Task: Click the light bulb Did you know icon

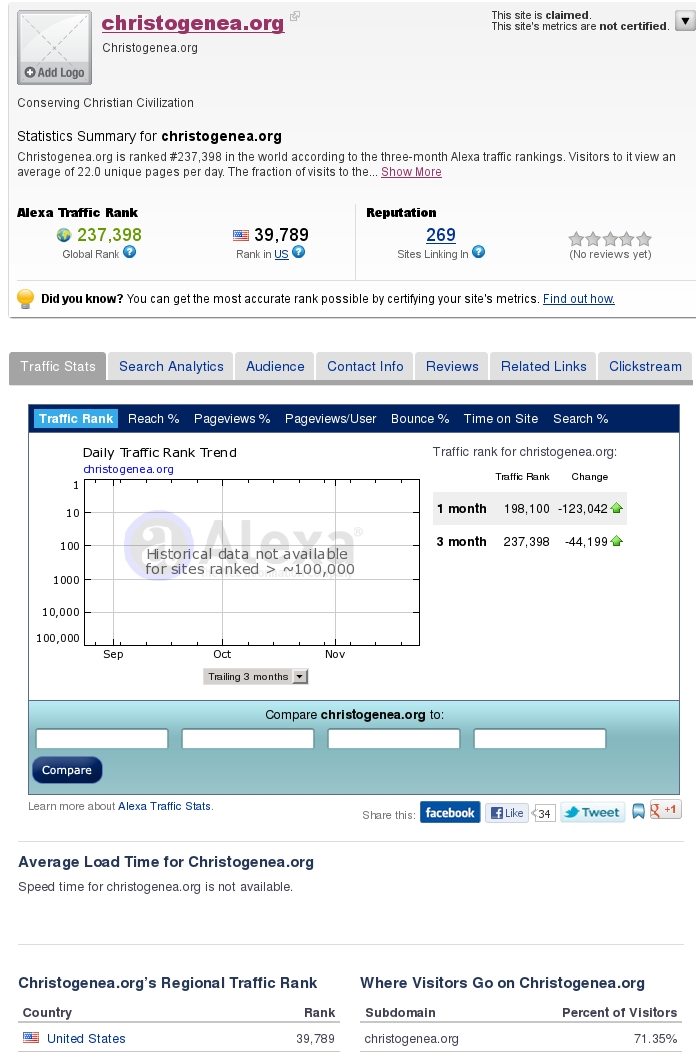Action: pos(25,298)
